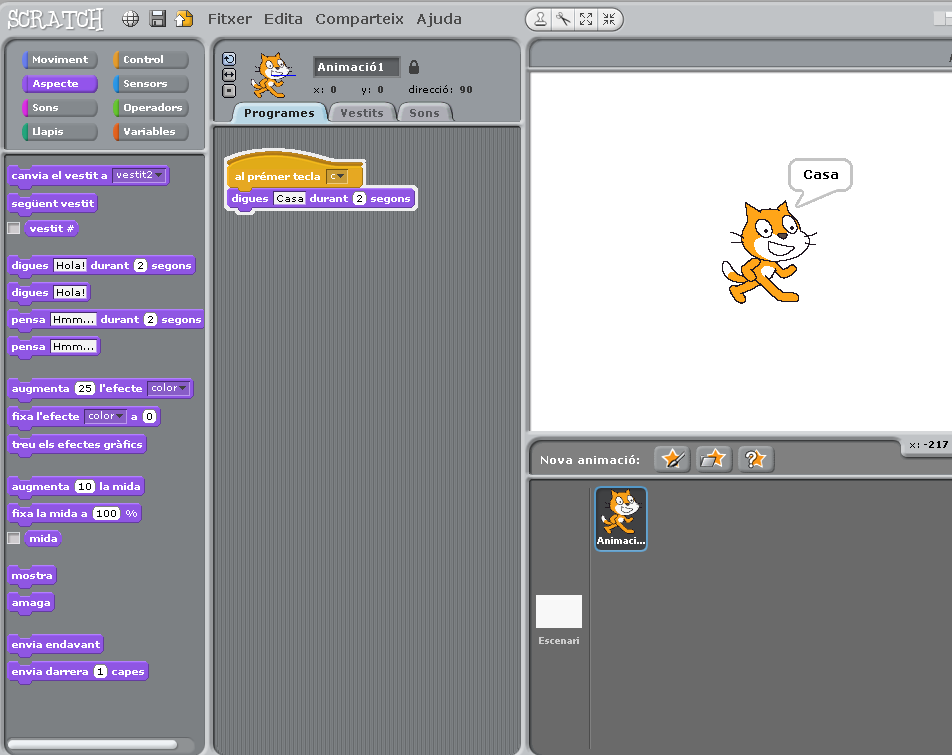The height and width of the screenshot is (755, 952).
Task: Select the grow sprite tool
Action: 586,19
